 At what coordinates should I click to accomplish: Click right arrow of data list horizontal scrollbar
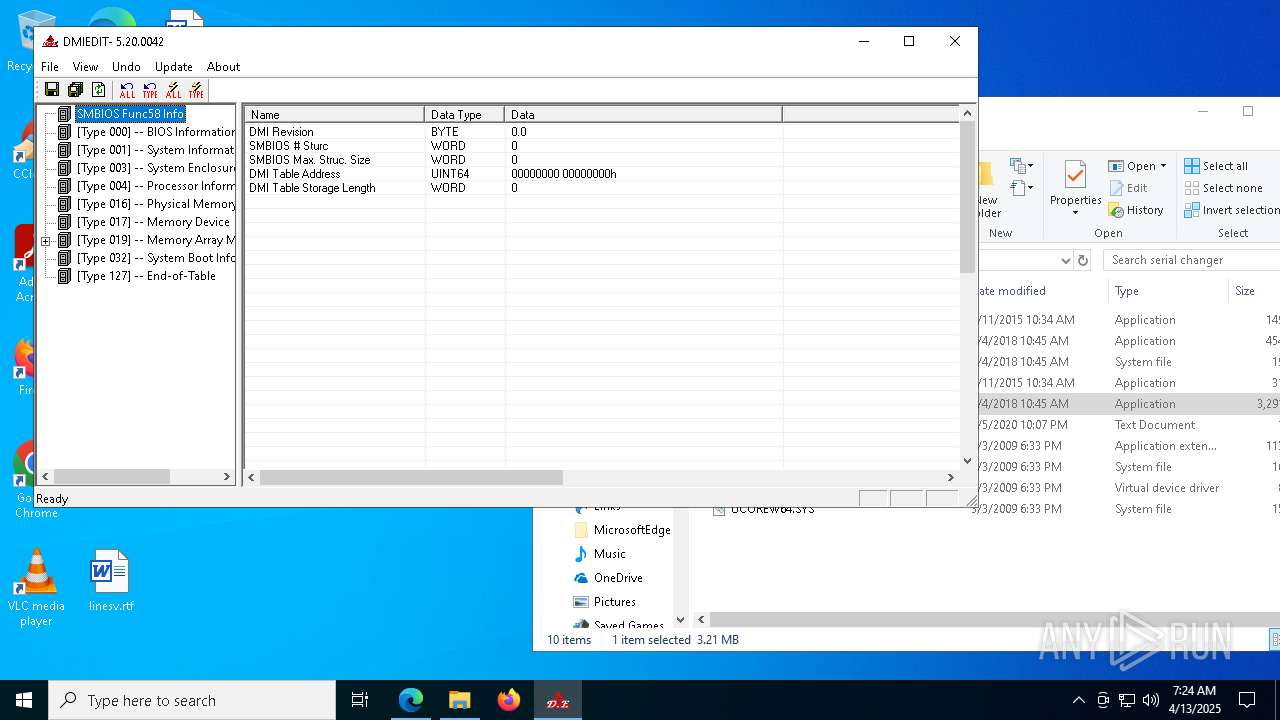951,478
